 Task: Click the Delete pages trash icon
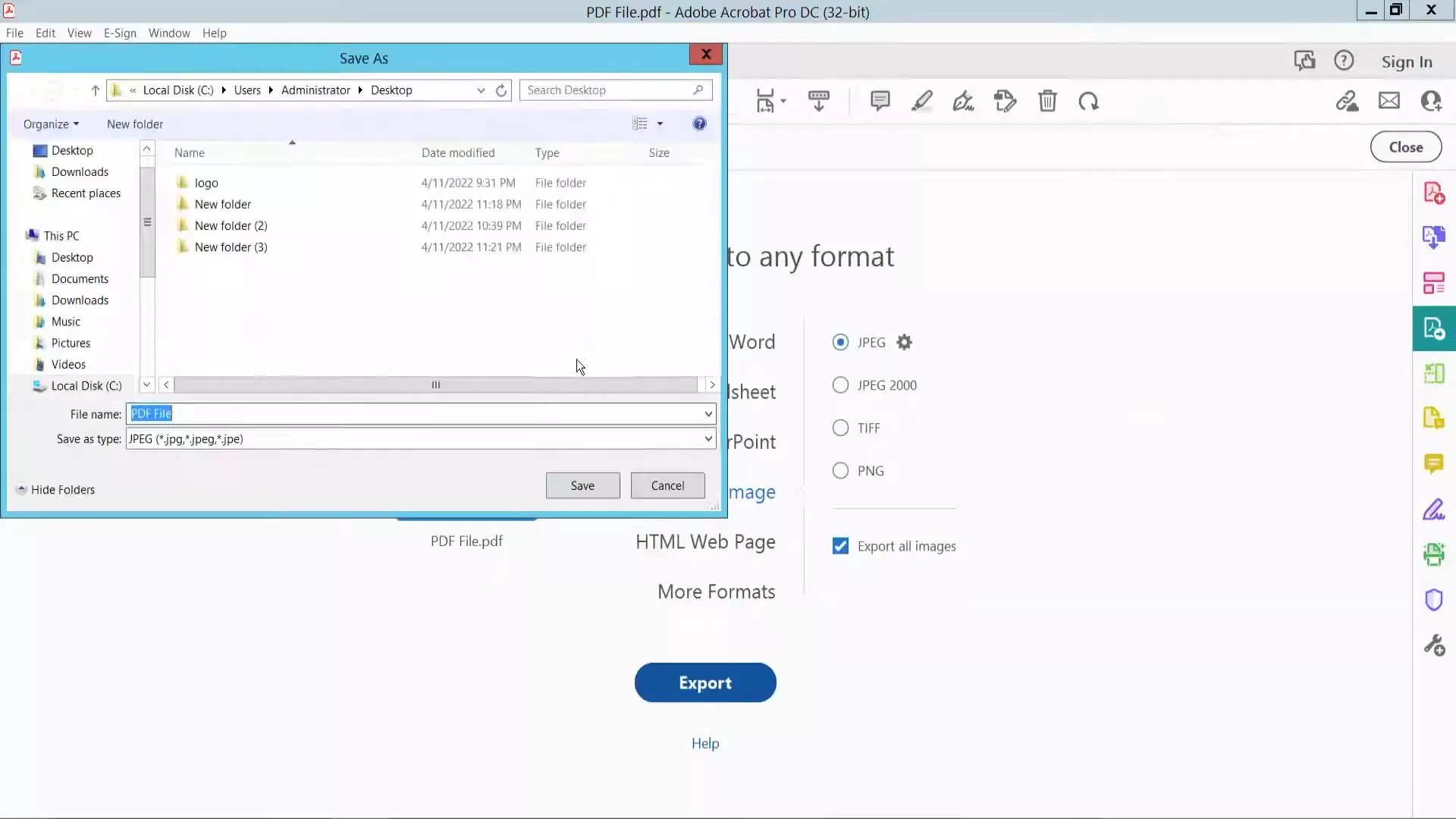(x=1048, y=101)
